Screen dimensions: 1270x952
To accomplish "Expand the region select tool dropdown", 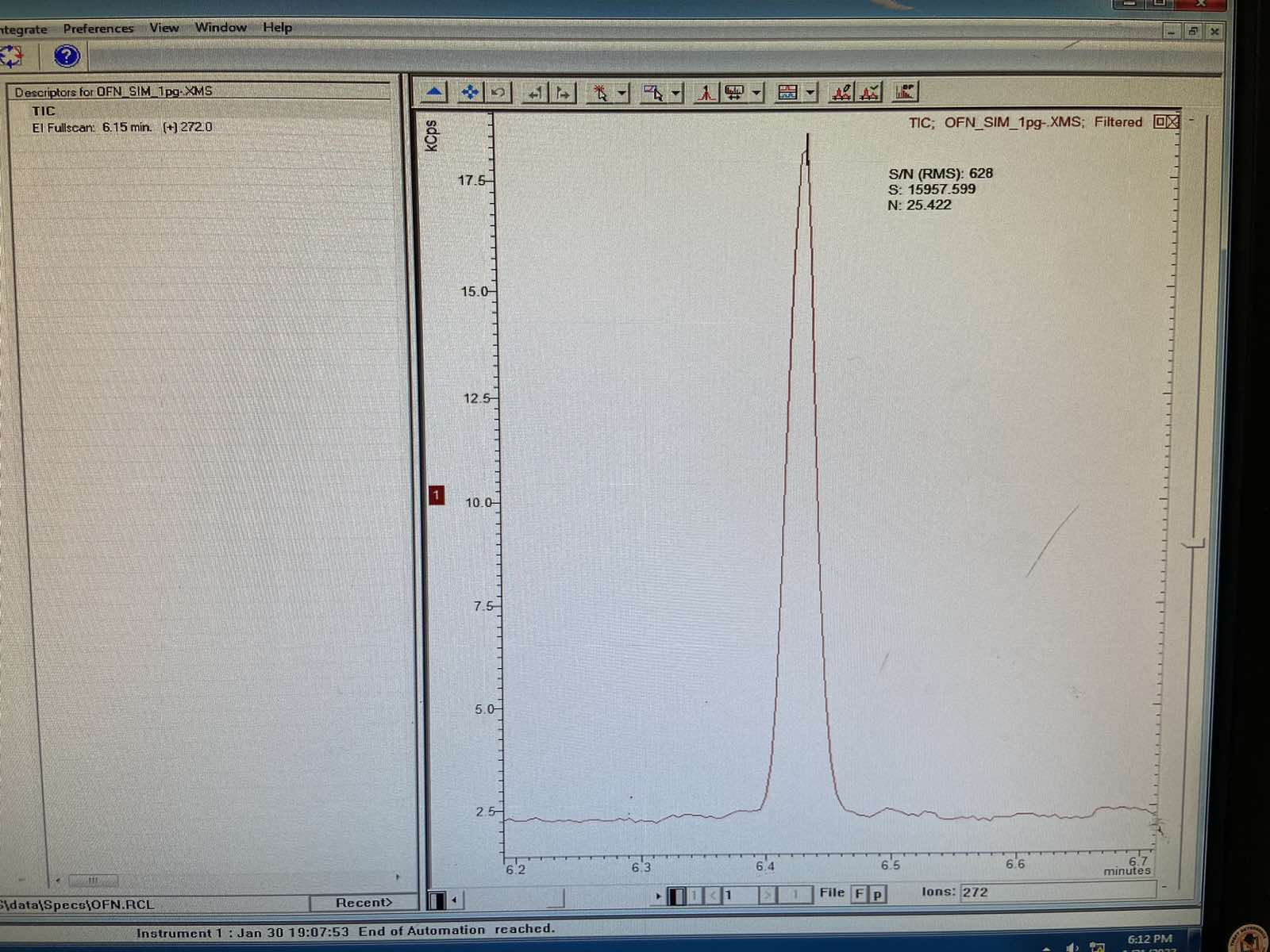I will [676, 94].
